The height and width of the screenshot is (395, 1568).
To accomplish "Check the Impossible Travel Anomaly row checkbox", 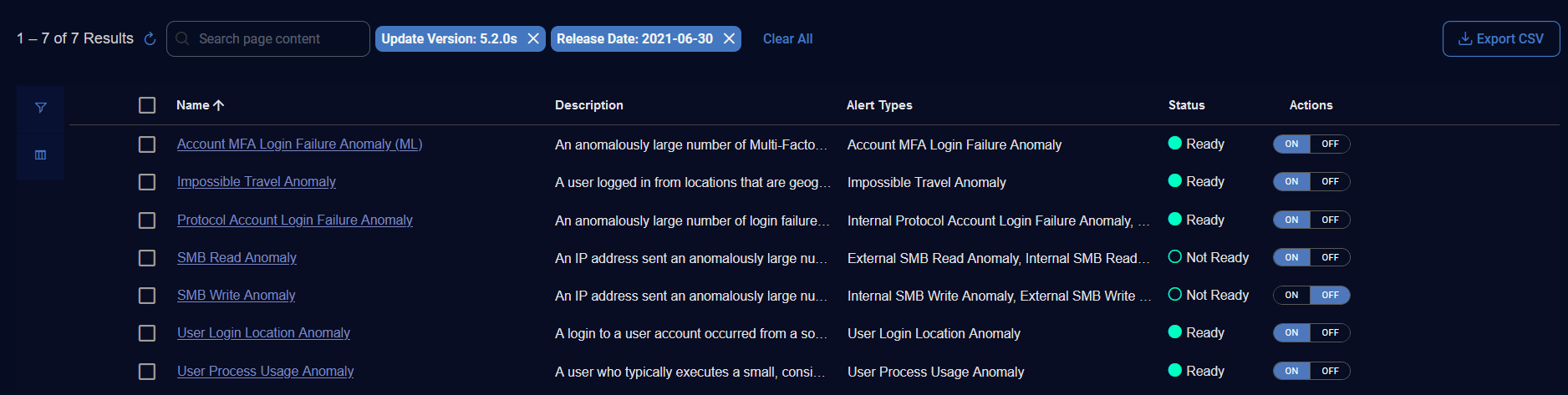I will click(147, 182).
